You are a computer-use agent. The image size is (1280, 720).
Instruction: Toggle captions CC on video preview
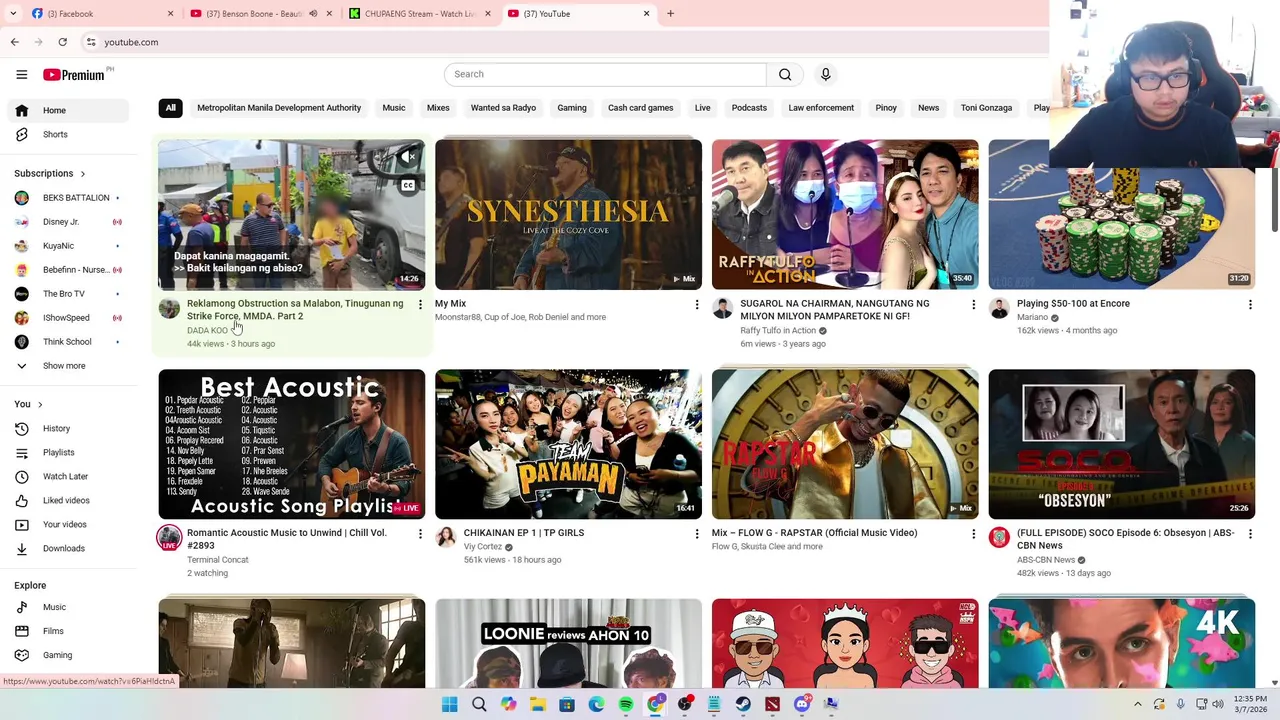tap(407, 185)
